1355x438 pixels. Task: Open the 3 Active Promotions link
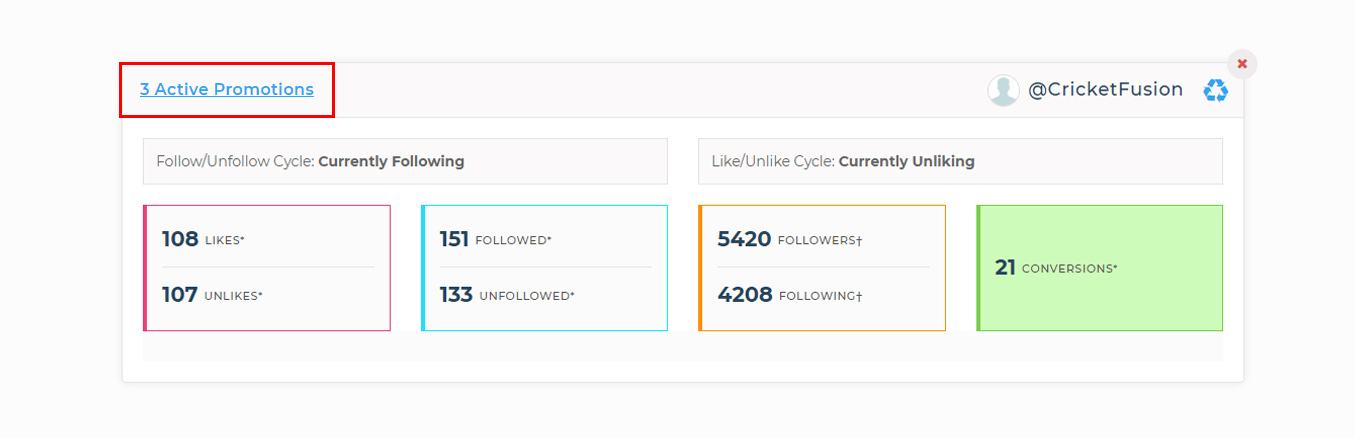[227, 90]
